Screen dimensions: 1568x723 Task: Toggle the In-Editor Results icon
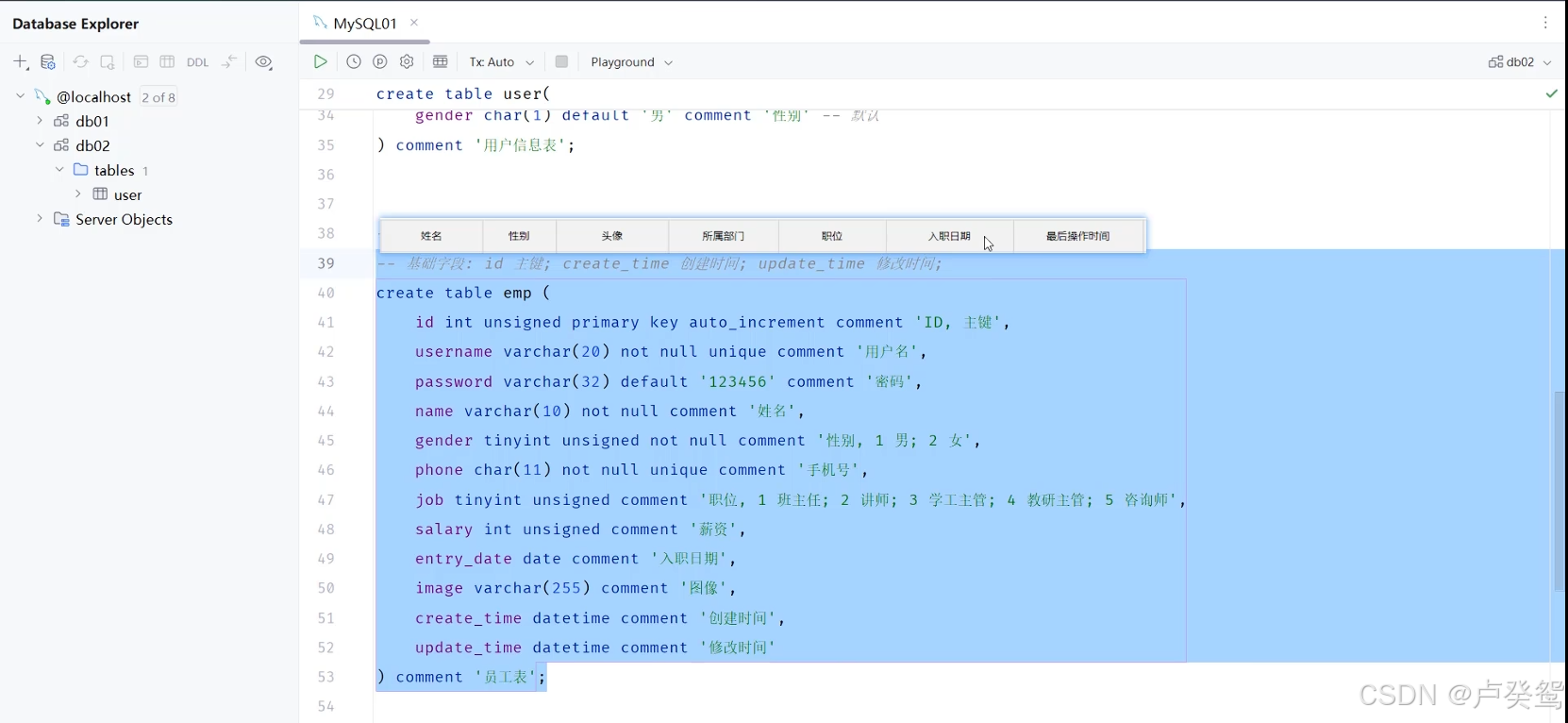pyautogui.click(x=441, y=61)
